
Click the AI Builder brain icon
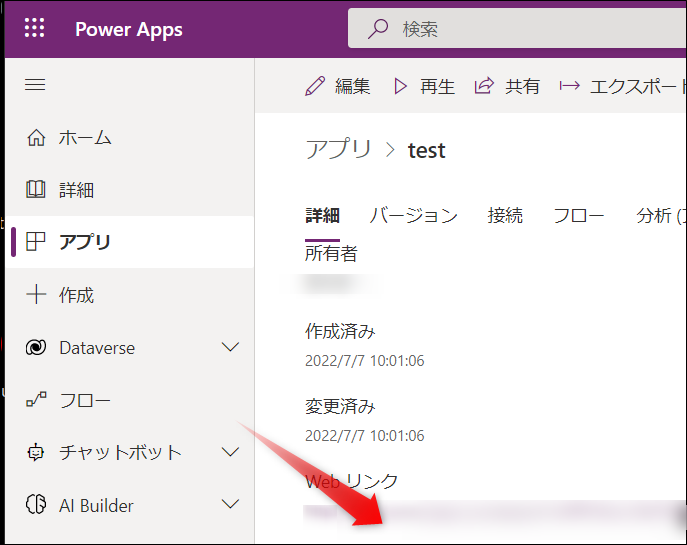[x=35, y=504]
